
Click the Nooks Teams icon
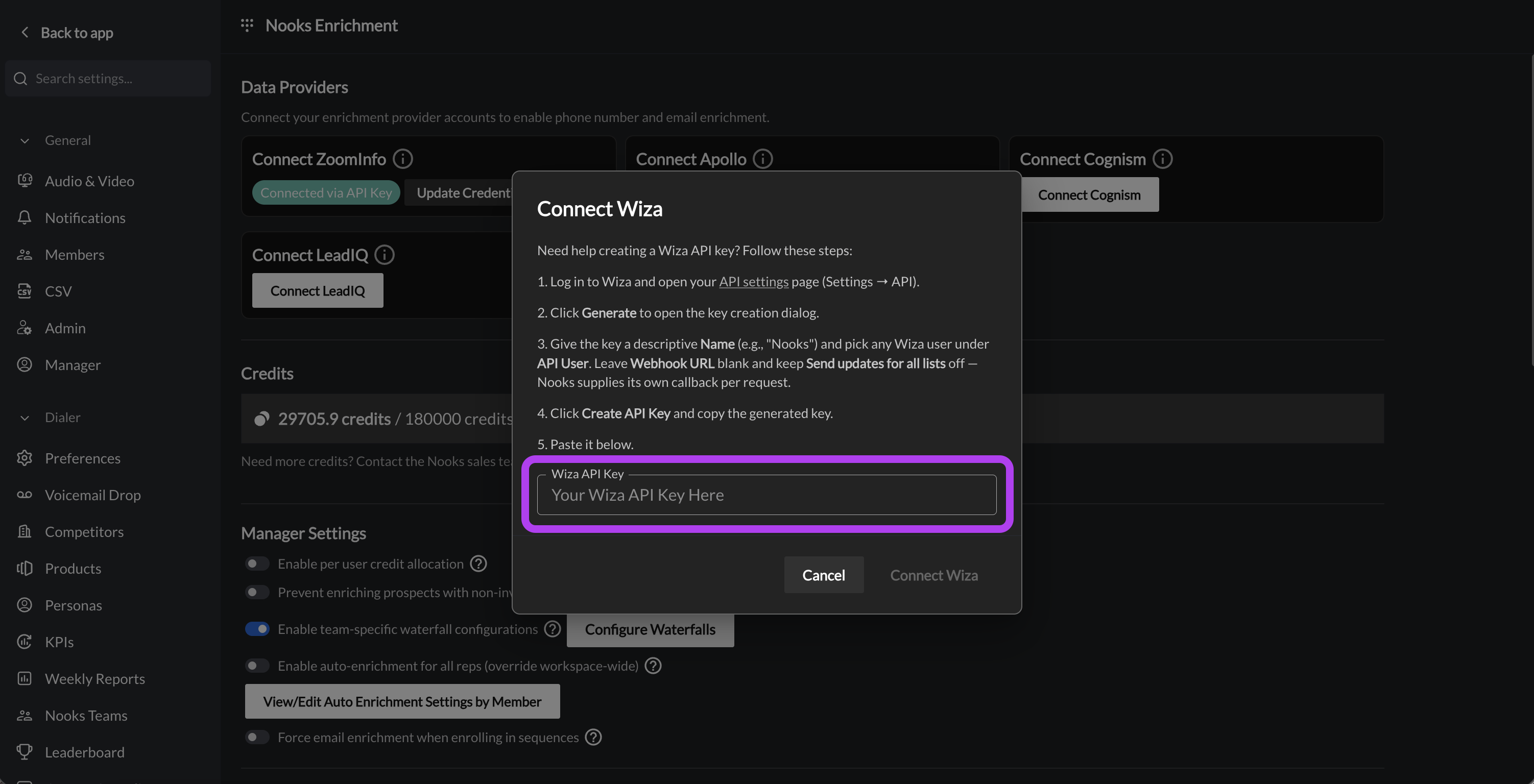(x=25, y=715)
